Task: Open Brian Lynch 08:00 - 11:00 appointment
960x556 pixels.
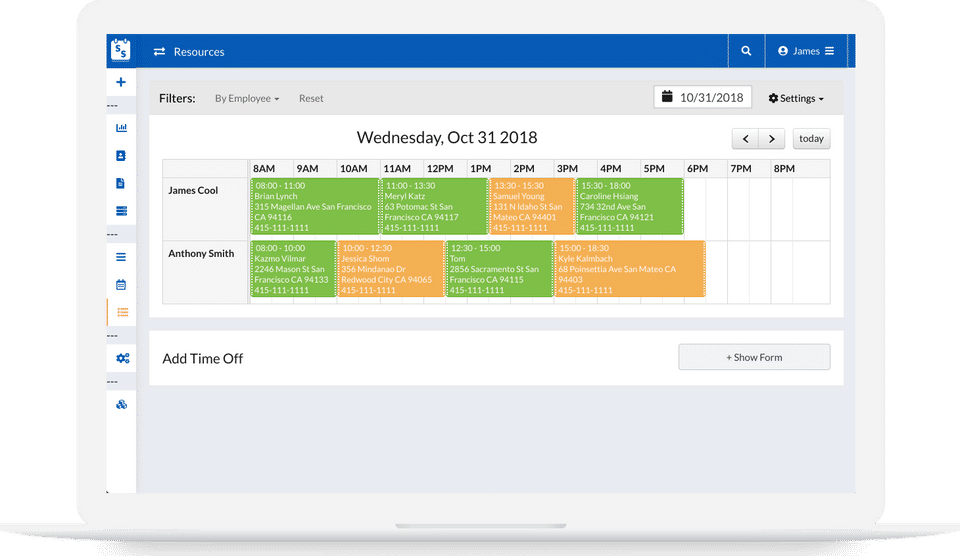Action: point(315,206)
